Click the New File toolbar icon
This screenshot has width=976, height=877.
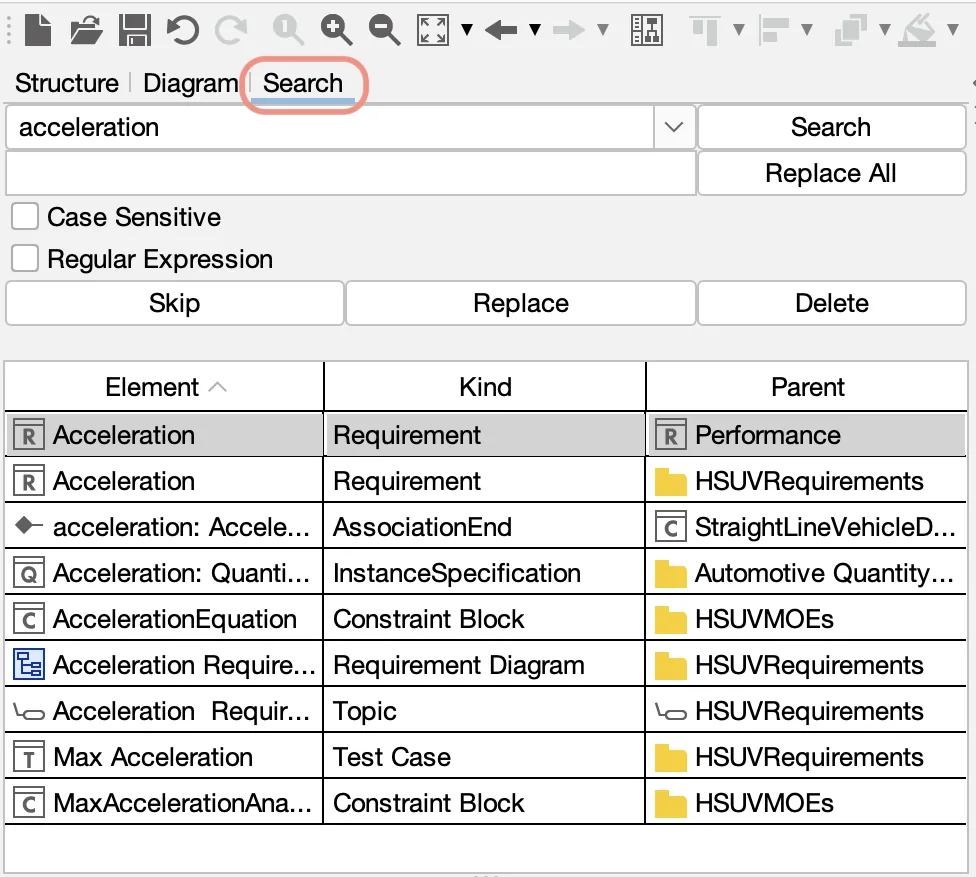37,30
